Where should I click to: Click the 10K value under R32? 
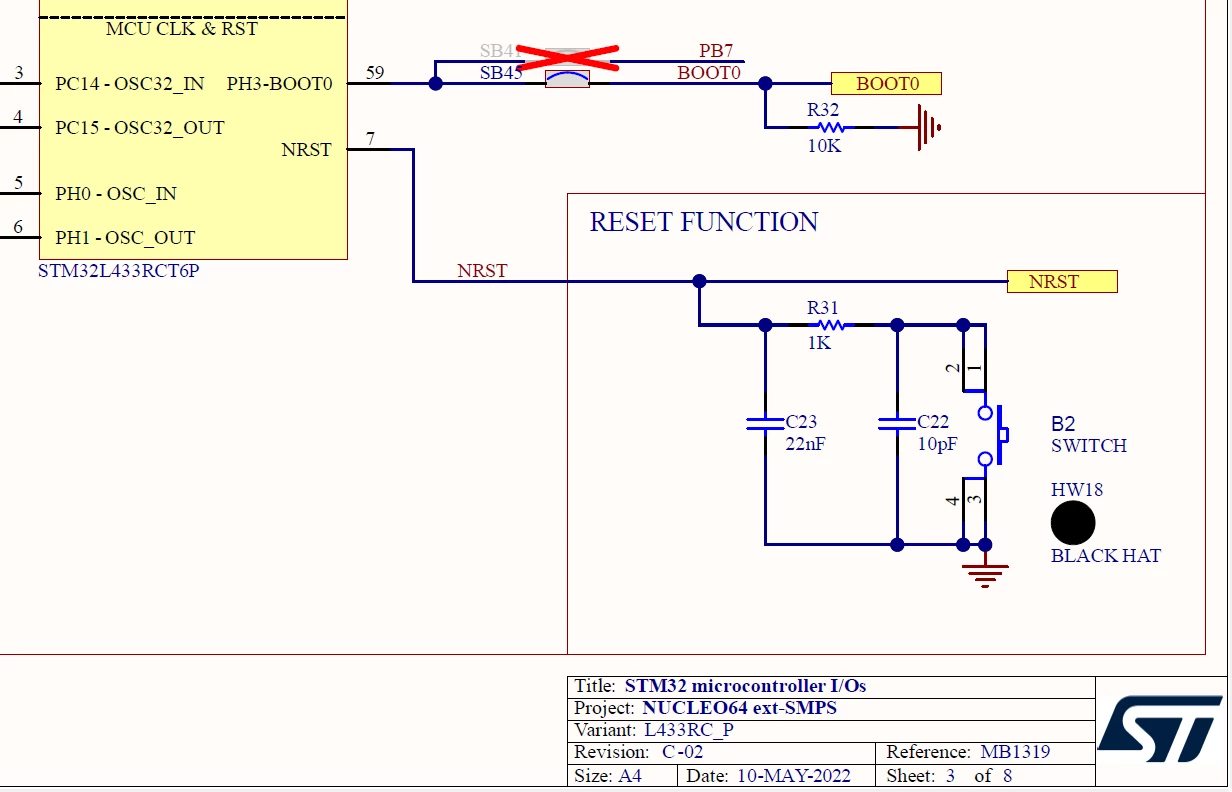coord(825,146)
